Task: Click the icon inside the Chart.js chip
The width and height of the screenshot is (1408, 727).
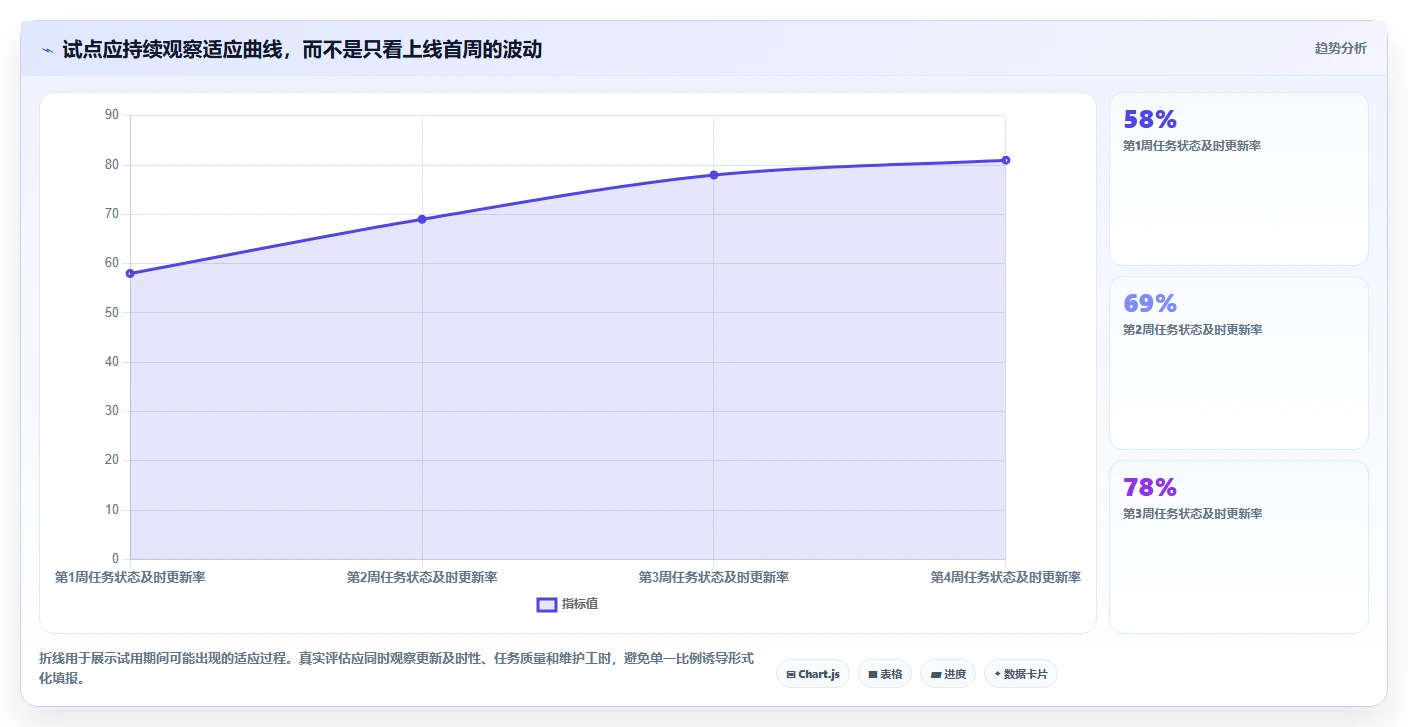Action: pos(791,674)
